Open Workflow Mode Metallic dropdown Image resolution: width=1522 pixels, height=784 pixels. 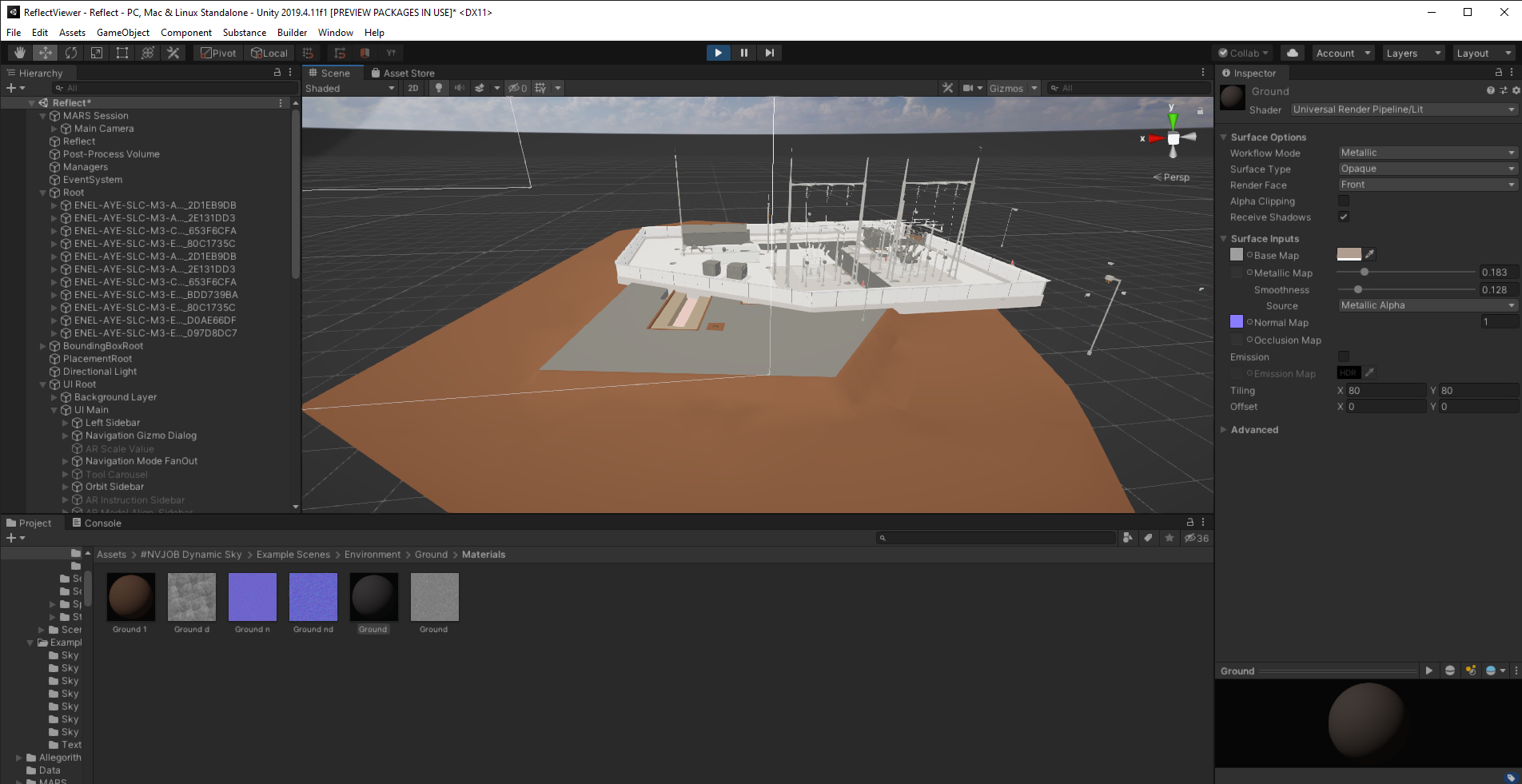(1428, 153)
